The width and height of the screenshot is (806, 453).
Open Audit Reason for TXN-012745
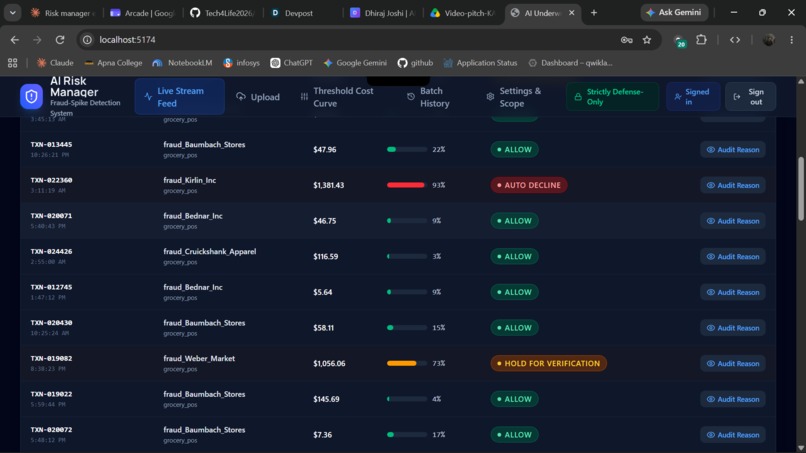point(732,292)
